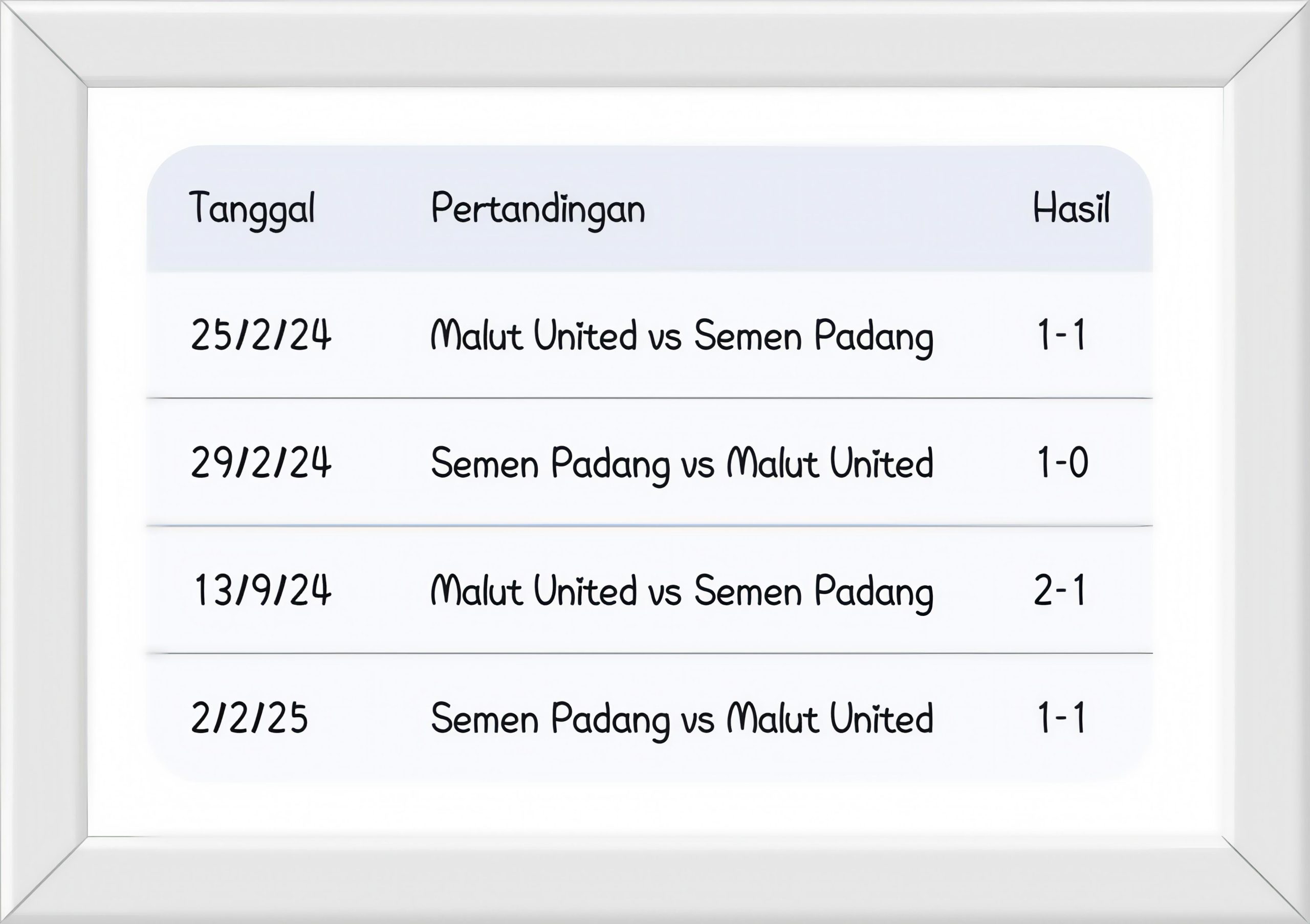Click the Tanggal column header
The image size is (1310, 924).
252,209
